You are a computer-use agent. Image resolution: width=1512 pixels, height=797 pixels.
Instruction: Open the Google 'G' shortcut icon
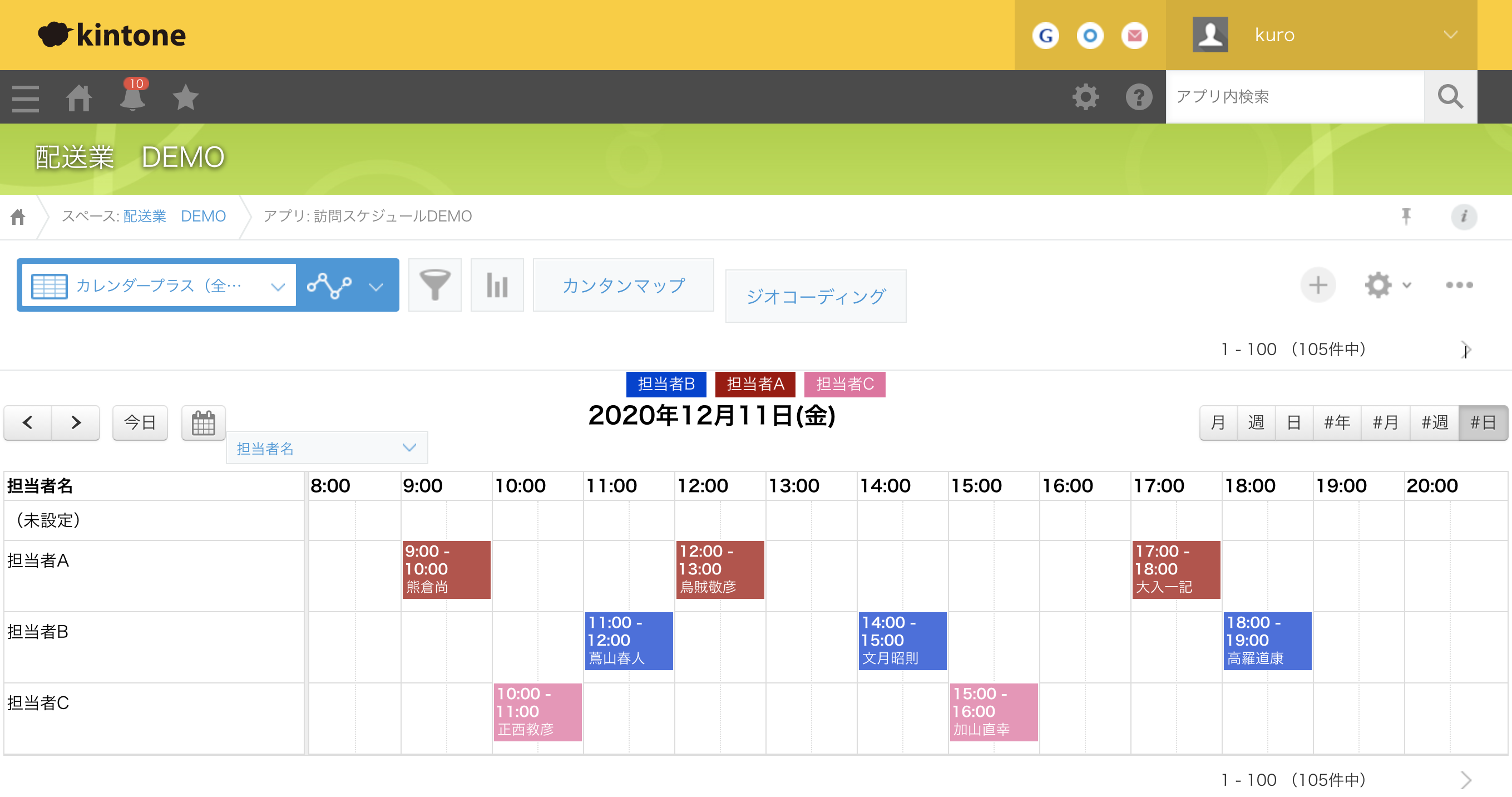pos(1045,35)
